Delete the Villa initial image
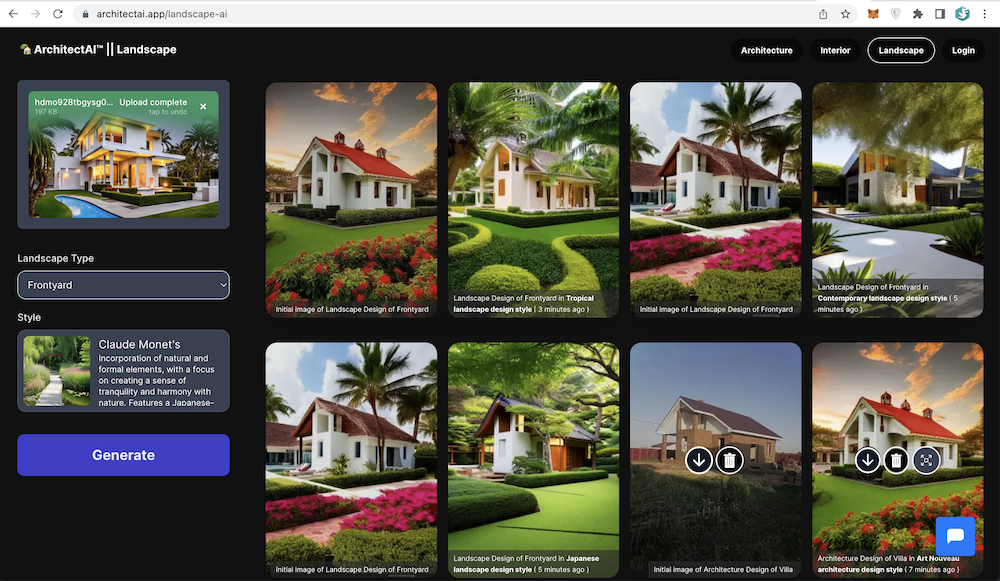The image size is (1000, 581). click(730, 460)
